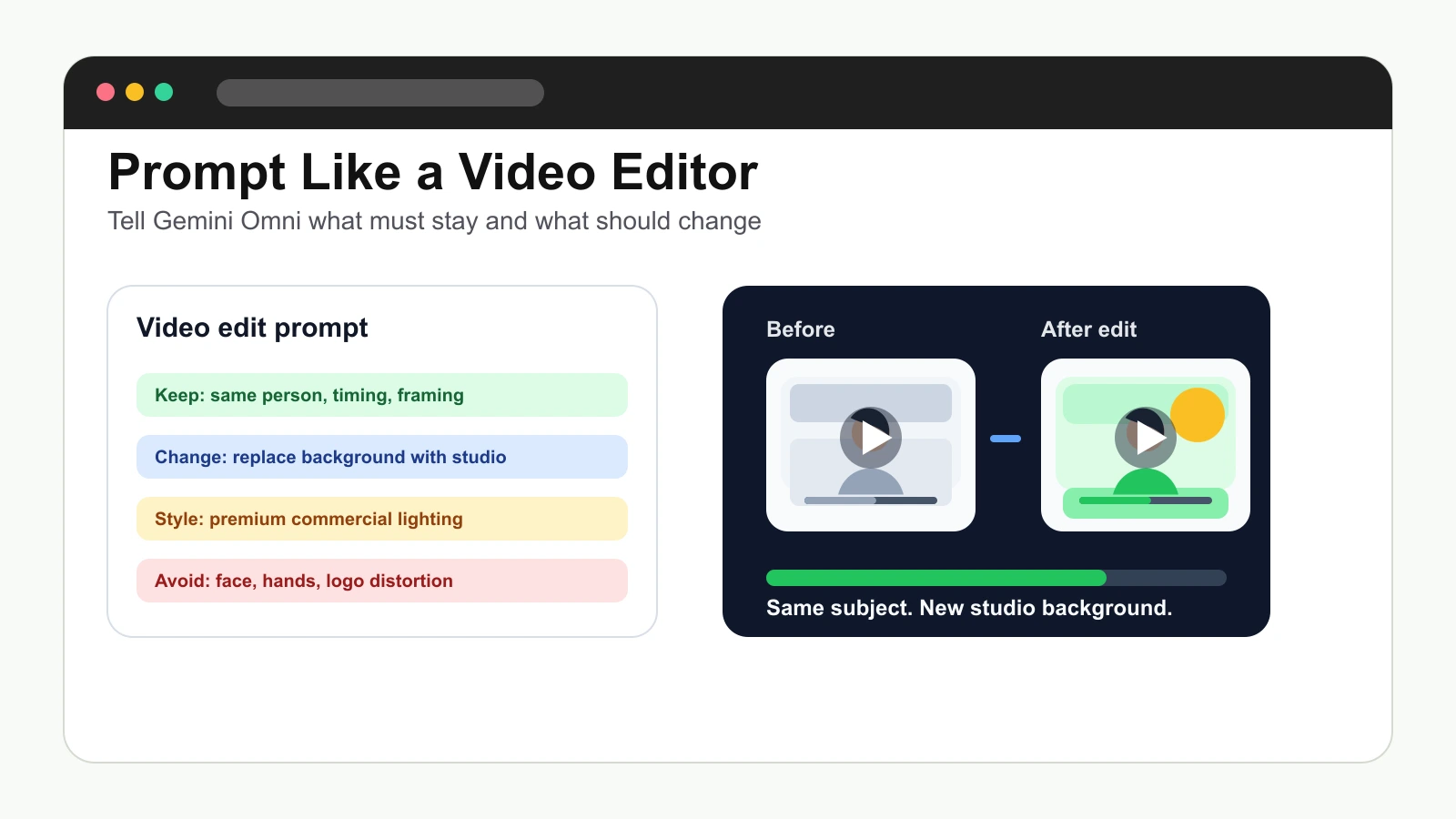
Task: Select the Change: replace background with studio row
Action: pyautogui.click(x=382, y=457)
